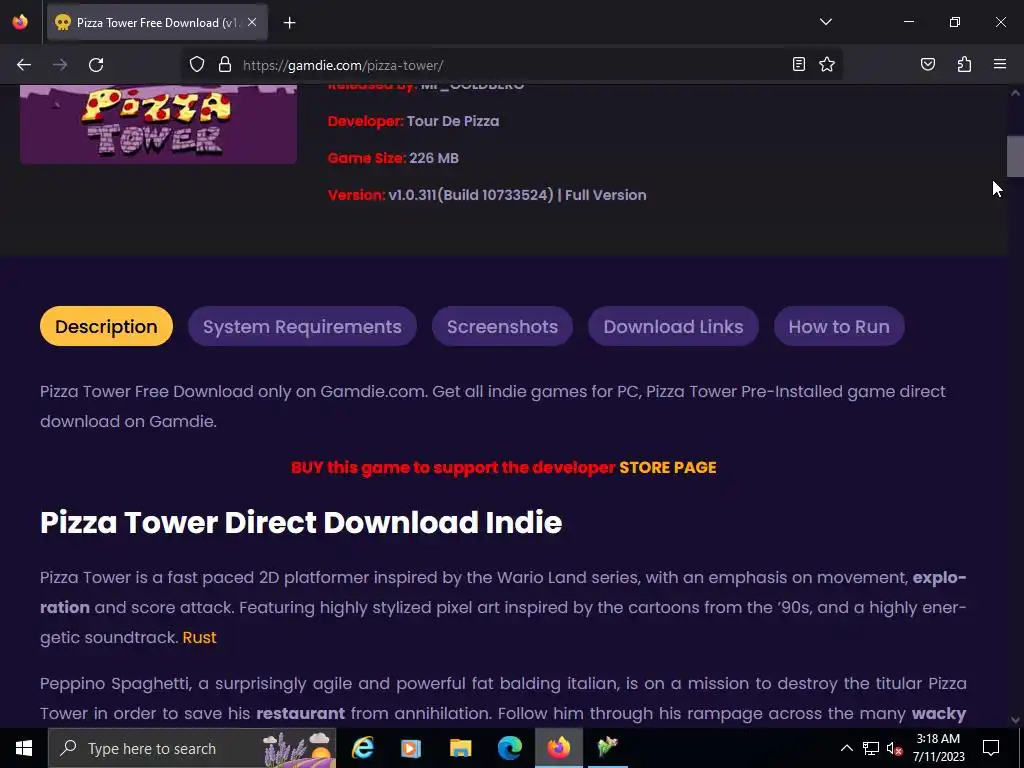Screen dimensions: 1024x768
Task: Click the 'BUY this game to support' text
Action: [453, 468]
